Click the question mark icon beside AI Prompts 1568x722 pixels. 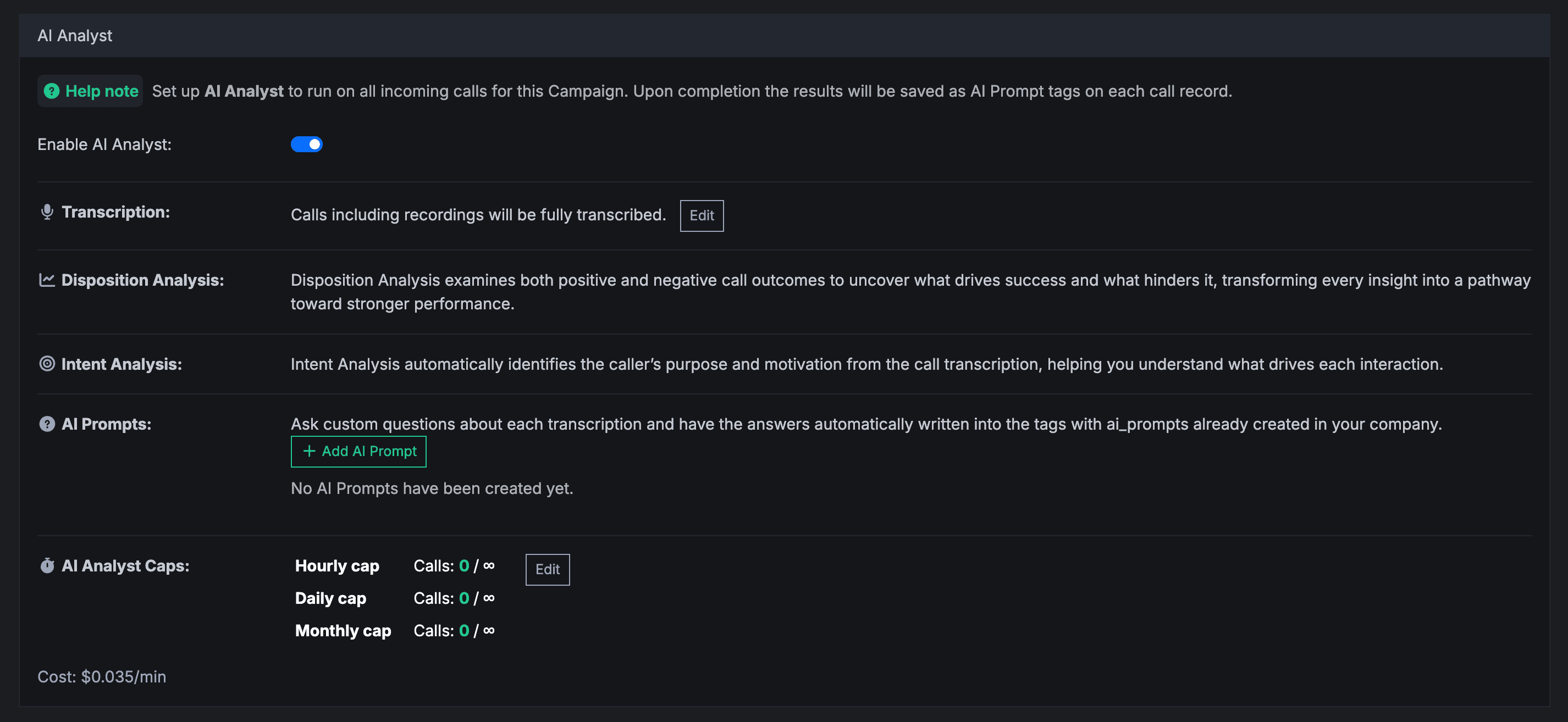pos(47,424)
